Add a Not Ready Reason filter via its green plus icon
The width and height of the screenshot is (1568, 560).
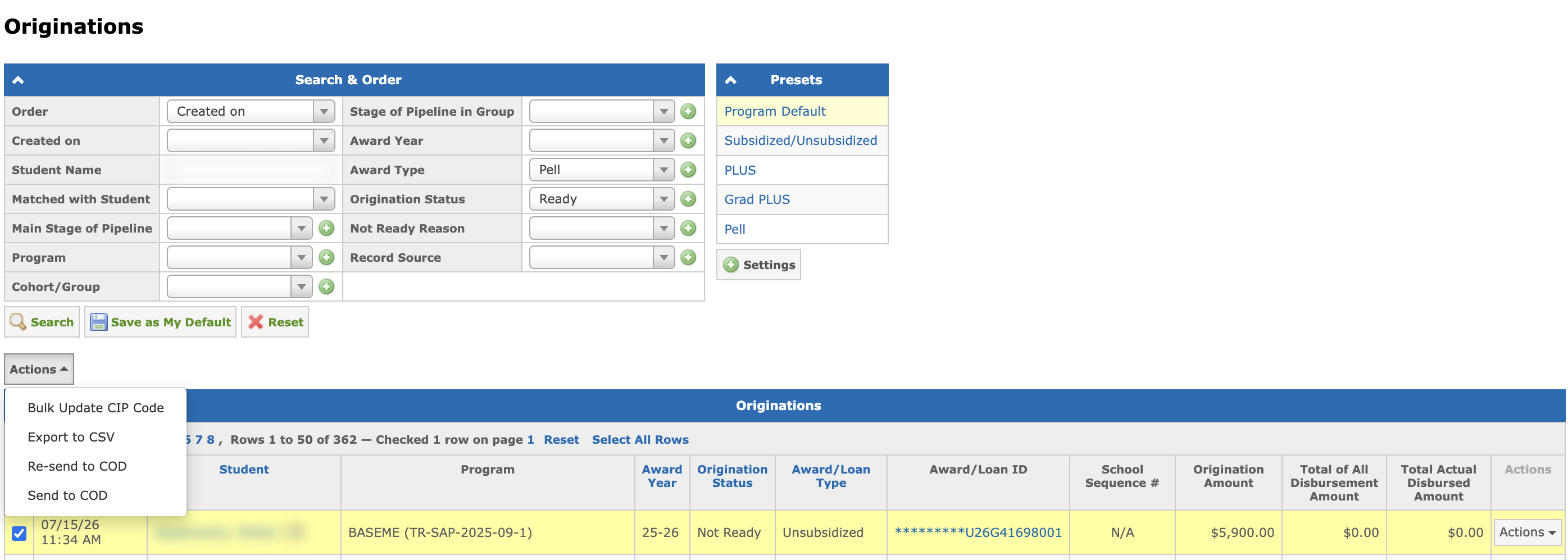pos(688,228)
